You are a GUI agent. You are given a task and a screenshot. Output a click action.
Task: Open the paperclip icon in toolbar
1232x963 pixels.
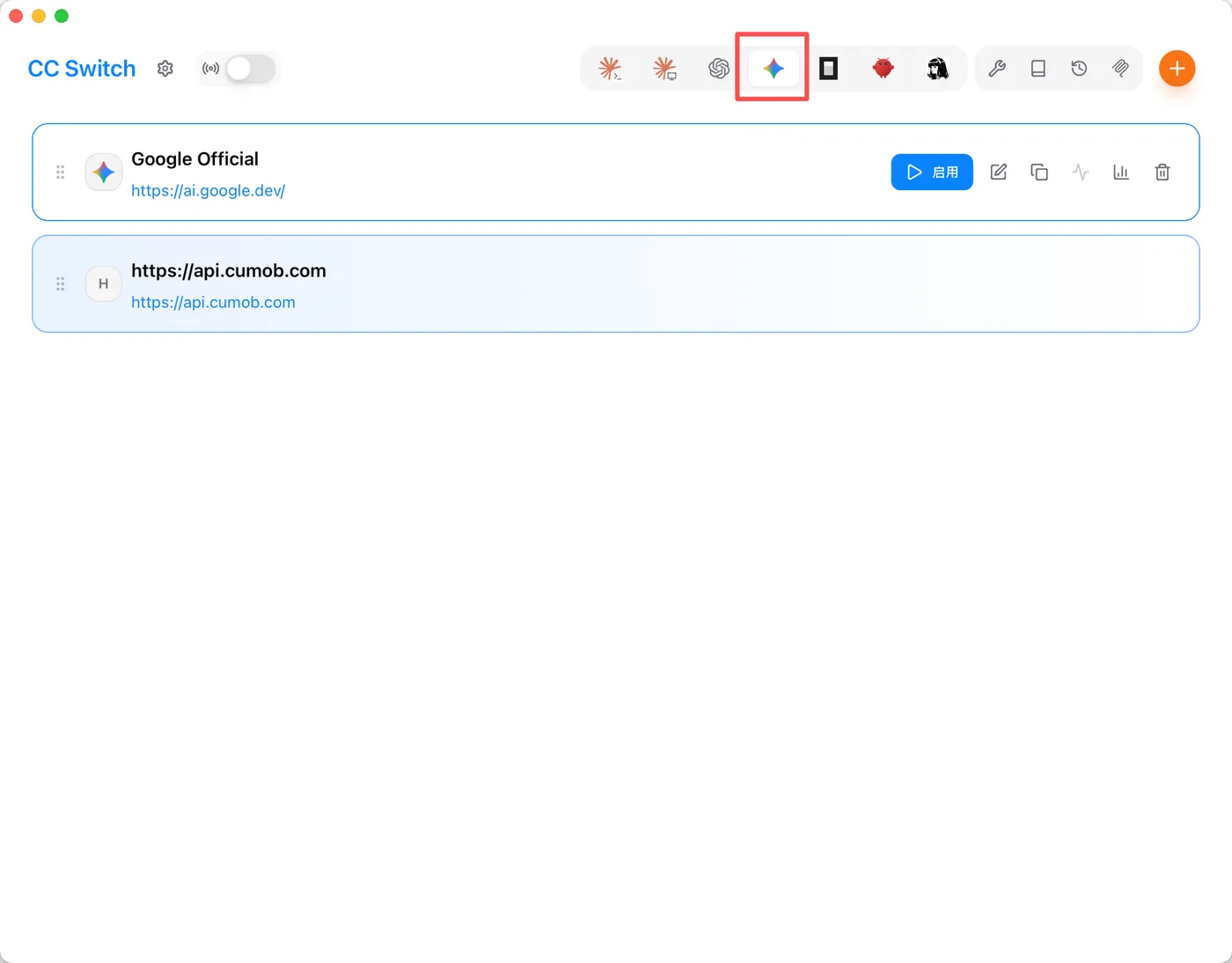[x=1120, y=69]
